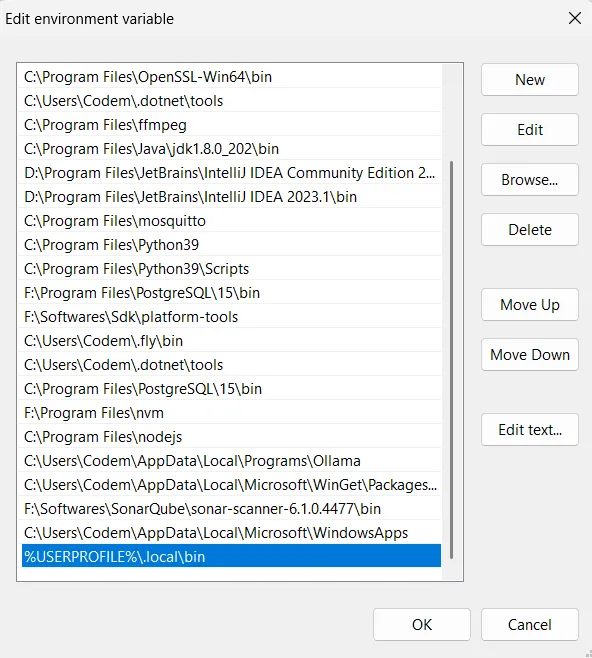592x658 pixels.
Task: Click the Move Down button
Action: 529,355
